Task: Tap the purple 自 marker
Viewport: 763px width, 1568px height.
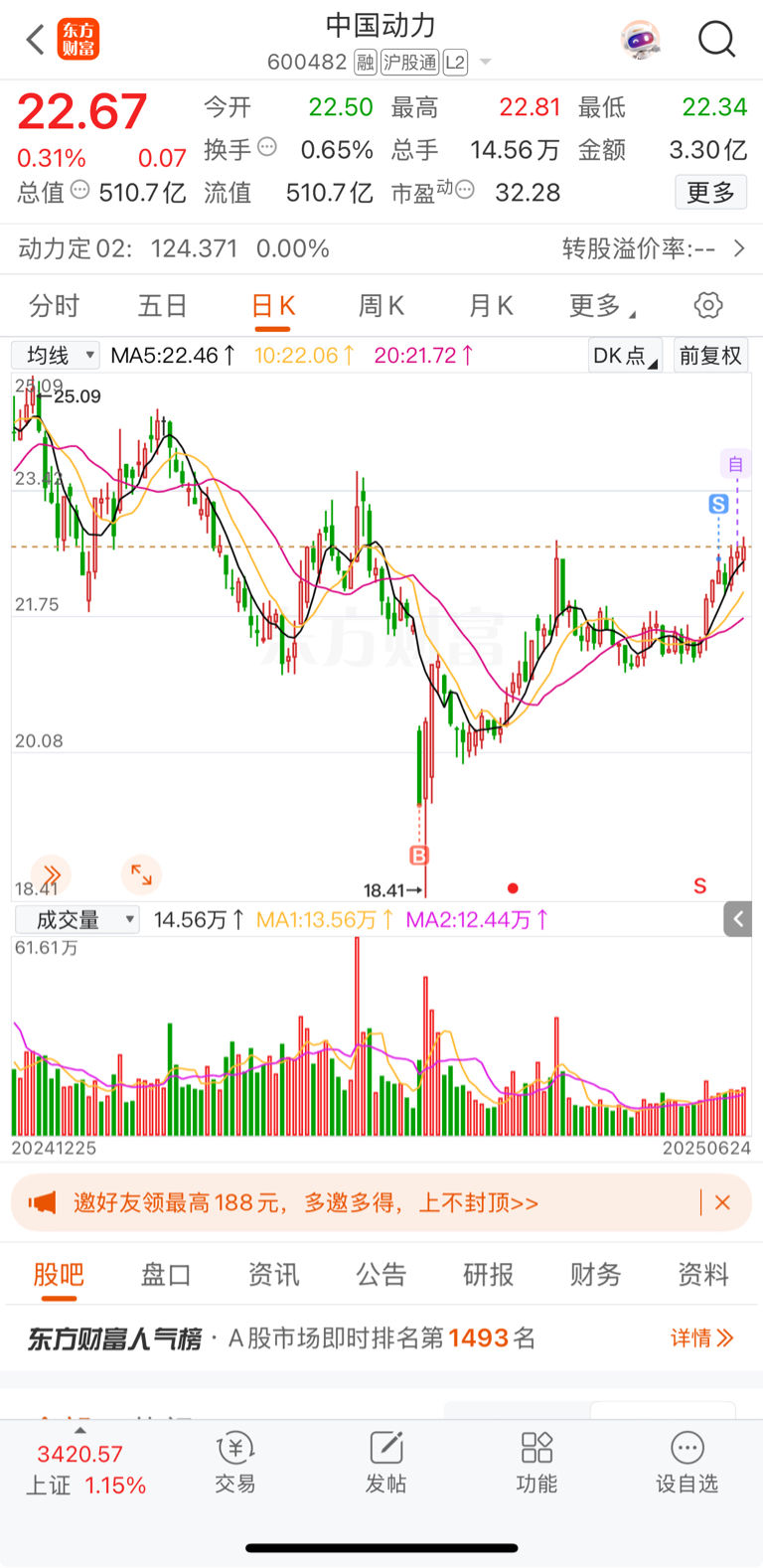Action: (735, 463)
